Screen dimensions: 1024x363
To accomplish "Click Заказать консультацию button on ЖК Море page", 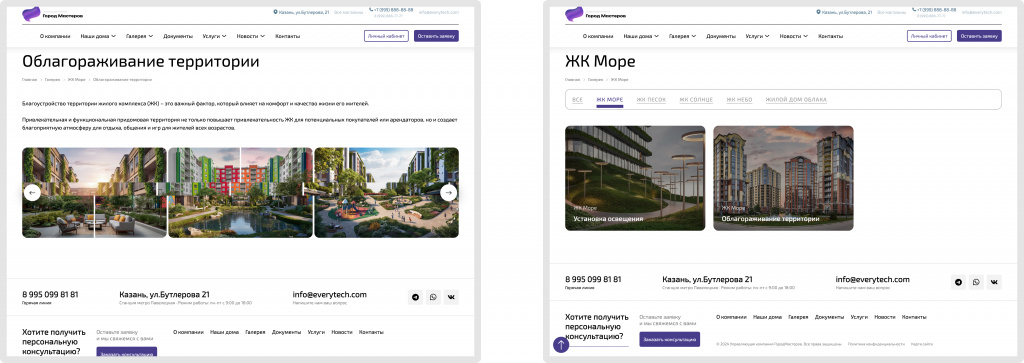I will 669,339.
